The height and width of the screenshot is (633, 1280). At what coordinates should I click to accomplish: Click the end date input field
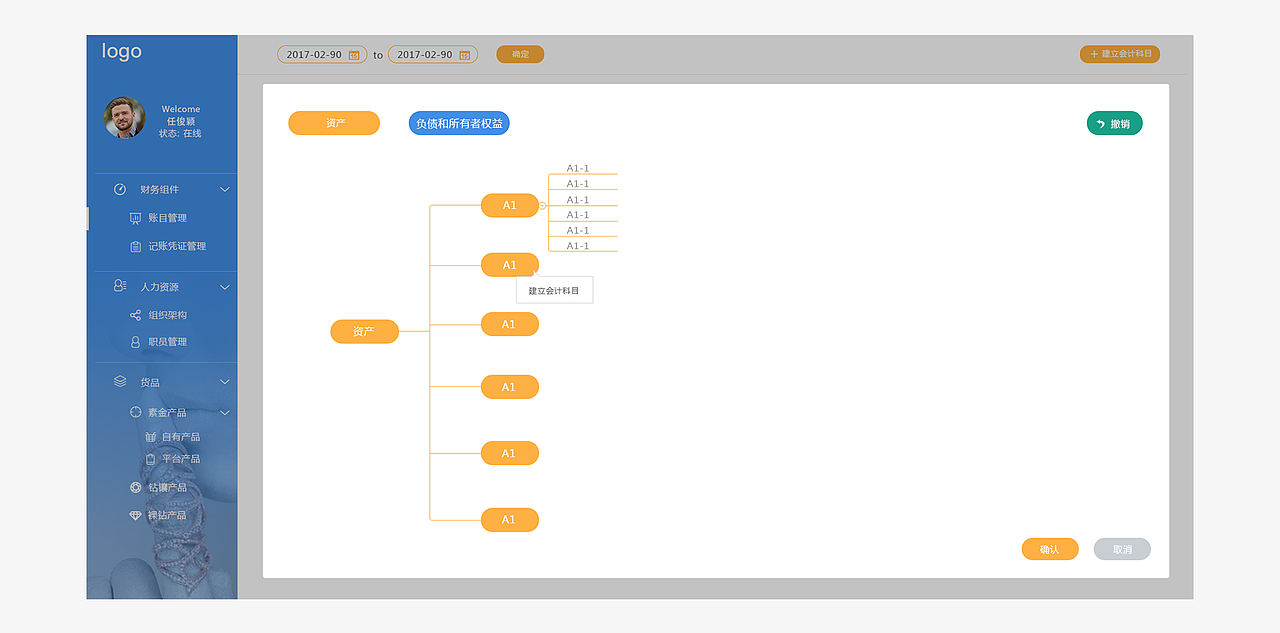click(x=433, y=55)
